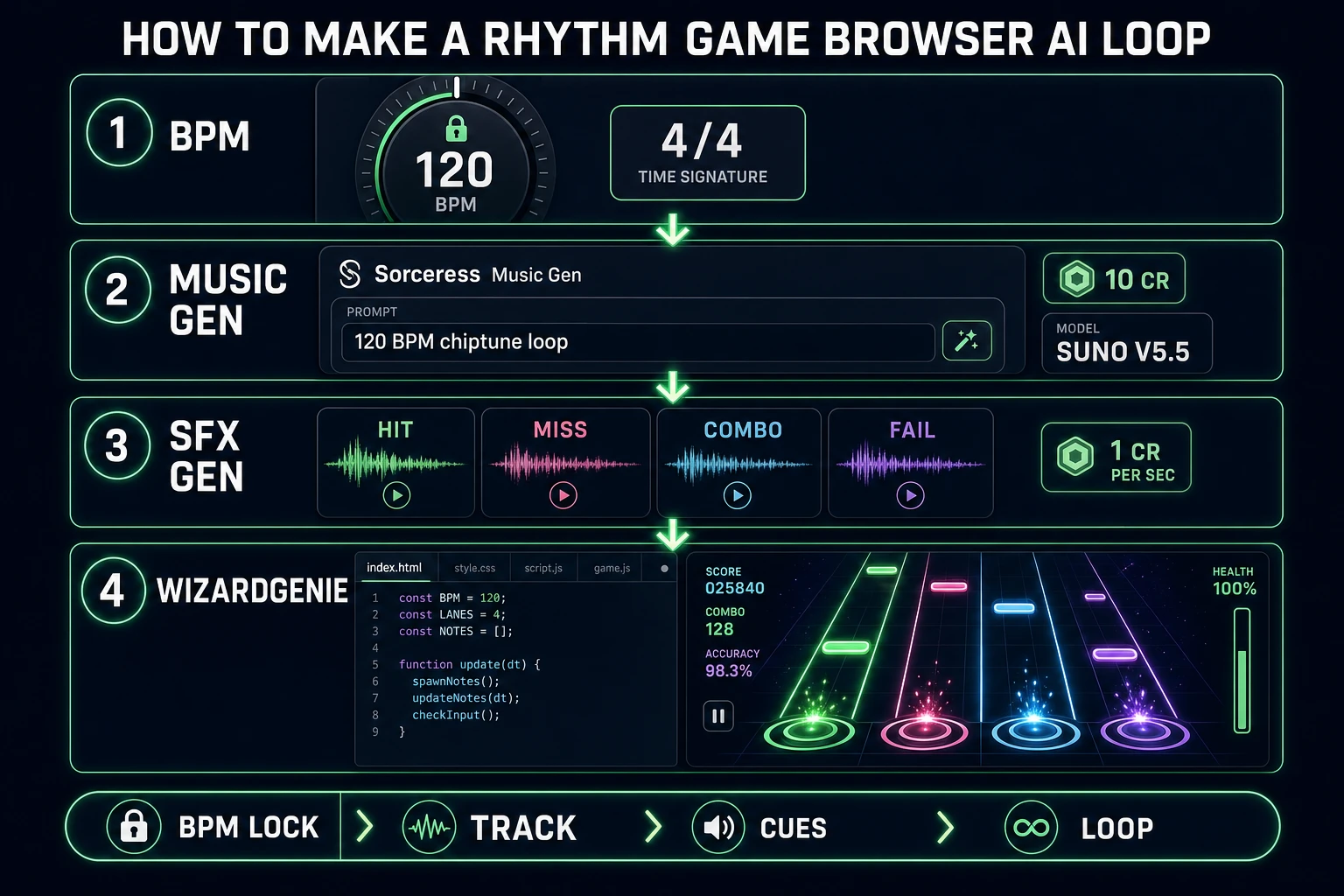Hit the blue lane target ring
Image resolution: width=1344 pixels, height=896 pixels.
click(1036, 731)
